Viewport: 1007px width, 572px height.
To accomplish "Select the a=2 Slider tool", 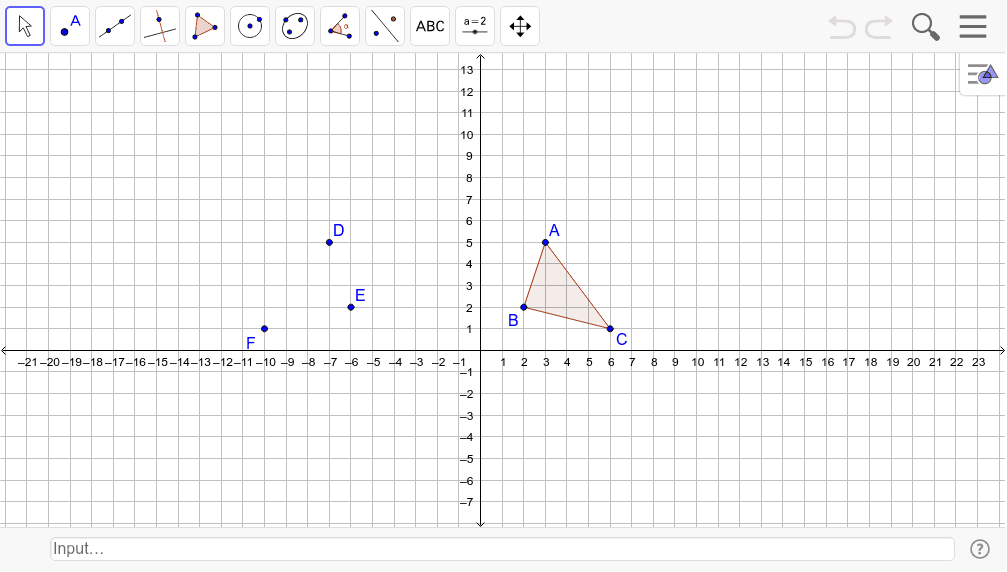I will click(x=475, y=26).
